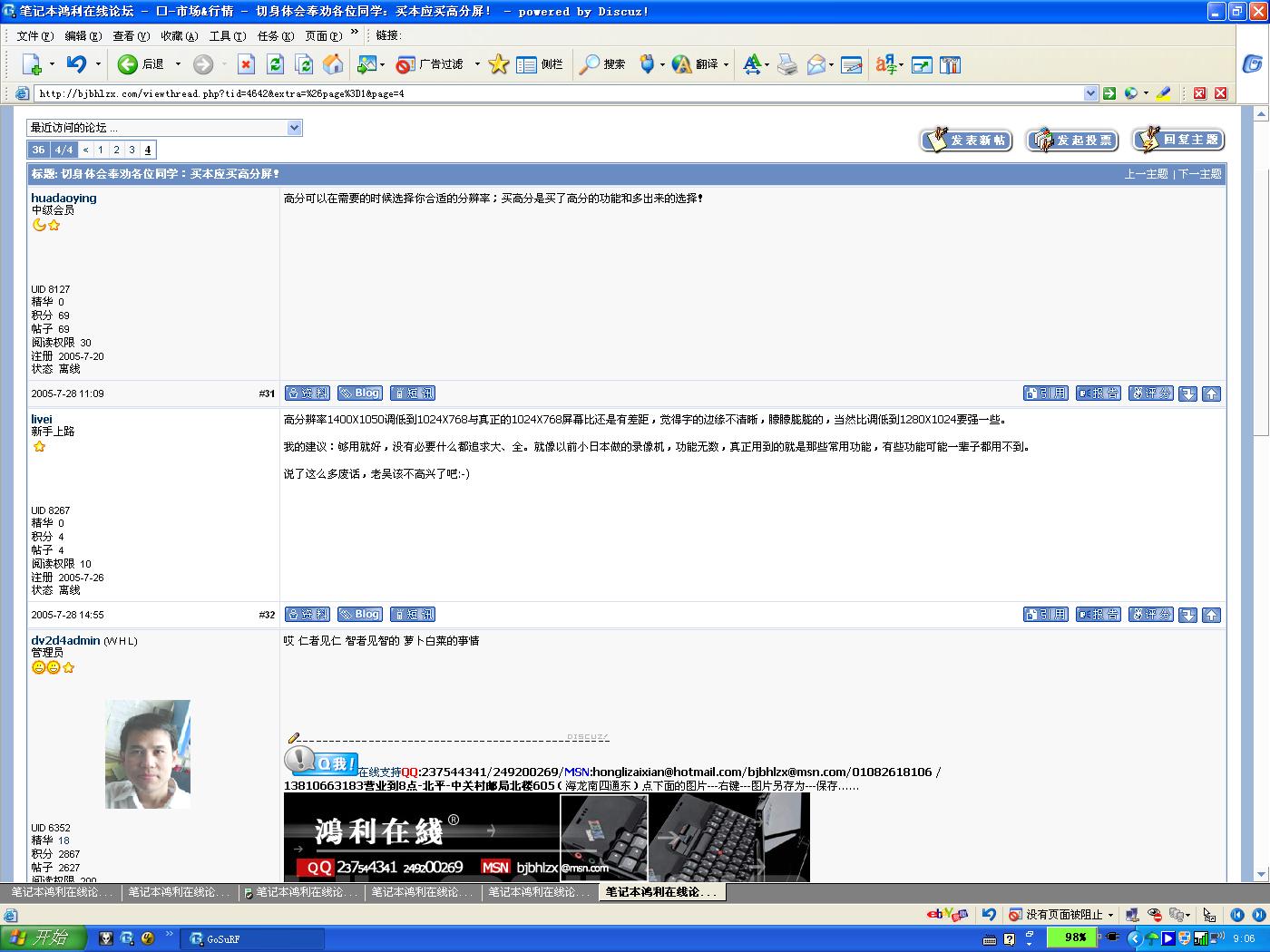Stop loading with the red X page icon
The width and height of the screenshot is (1270, 952).
(246, 64)
